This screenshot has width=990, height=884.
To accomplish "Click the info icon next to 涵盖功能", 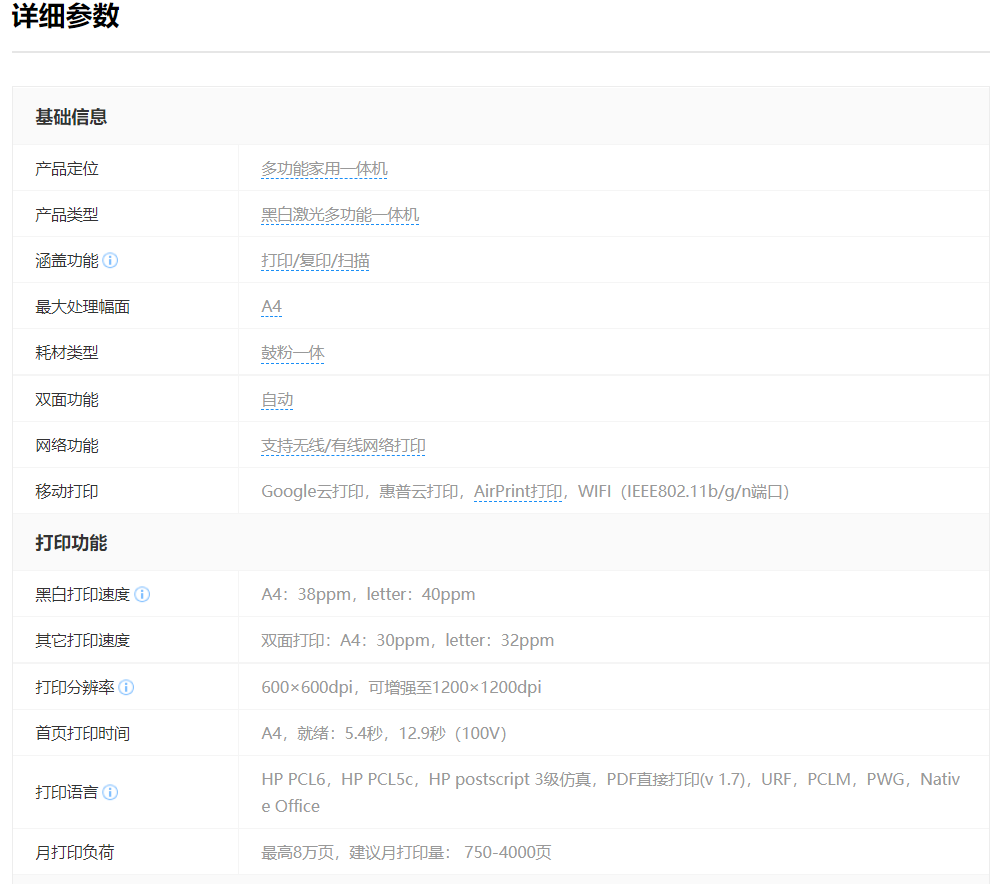I will [x=110, y=260].
